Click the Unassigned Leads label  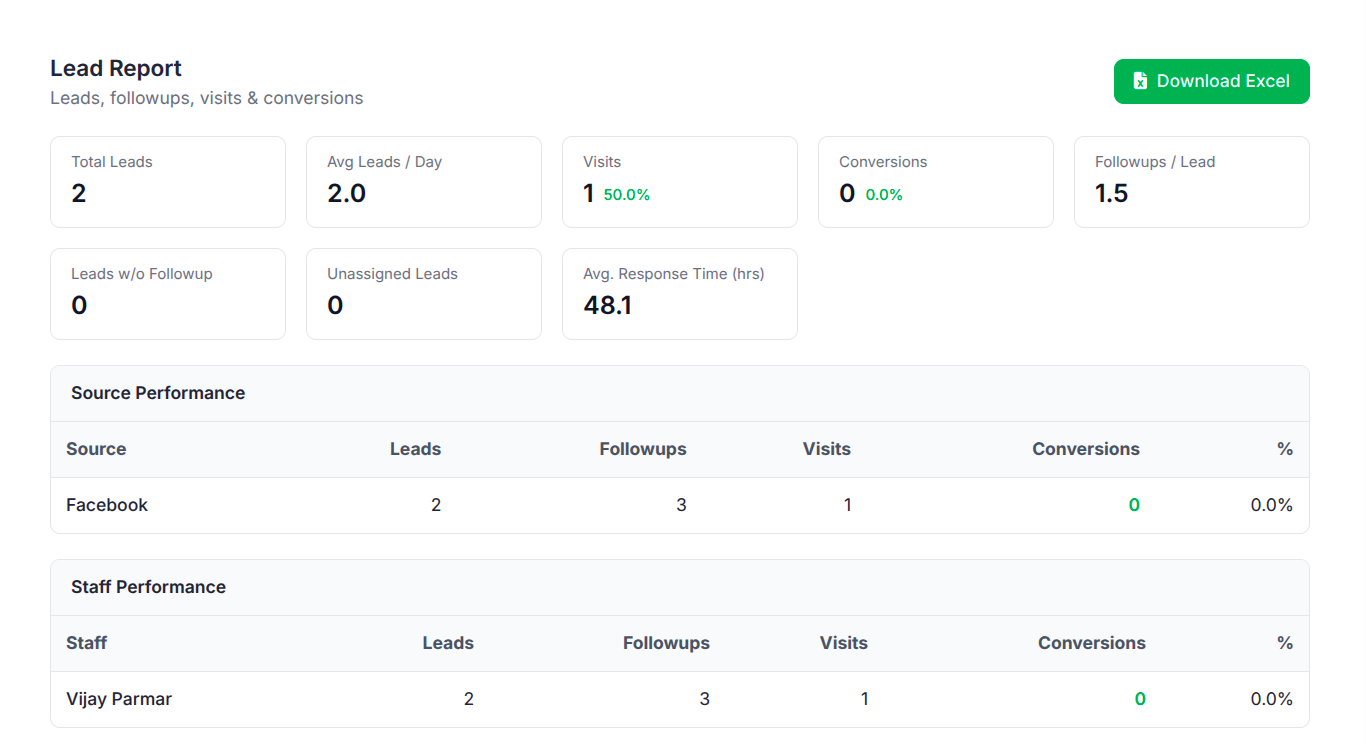coord(392,273)
